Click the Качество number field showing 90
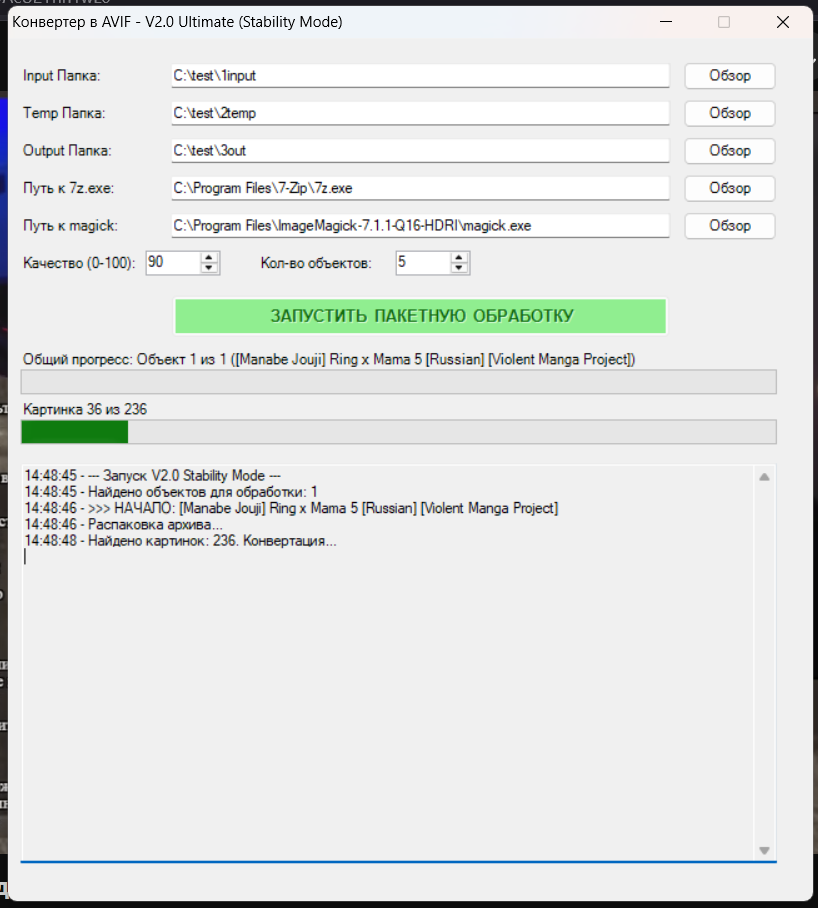 pyautogui.click(x=172, y=263)
